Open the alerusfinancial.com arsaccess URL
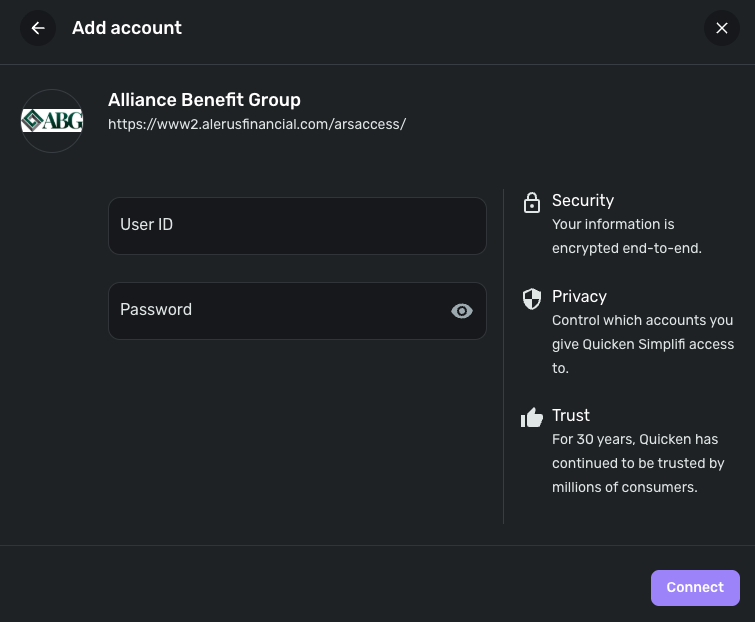755x622 pixels. (x=257, y=125)
